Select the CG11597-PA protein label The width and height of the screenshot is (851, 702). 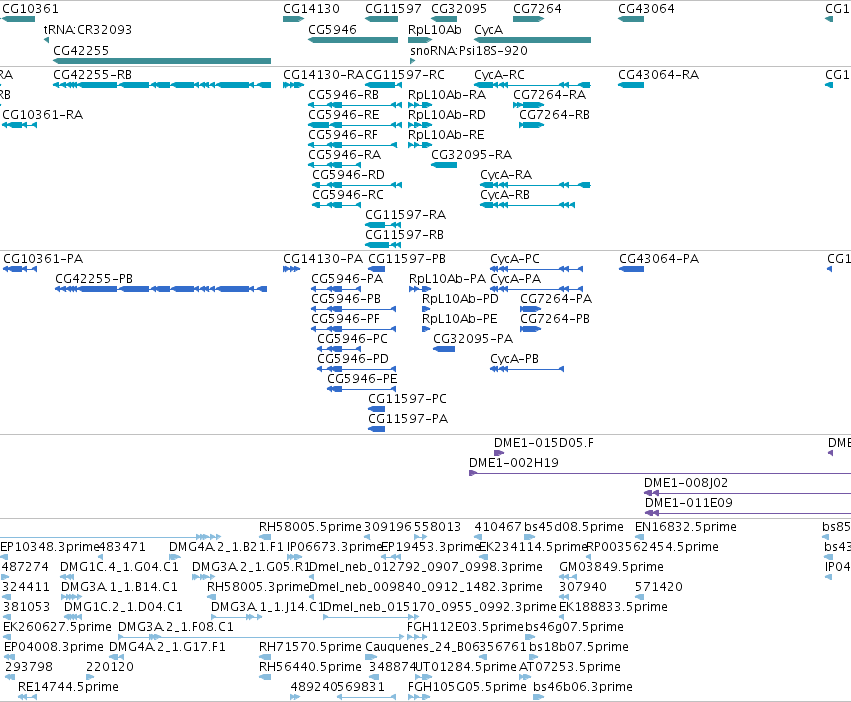[408, 420]
